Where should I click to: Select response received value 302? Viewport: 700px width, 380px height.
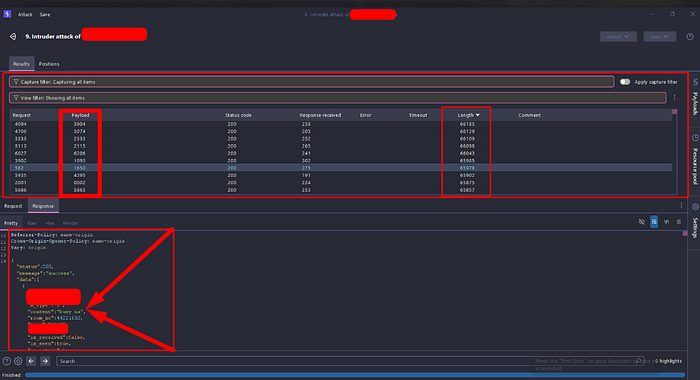[x=306, y=161]
